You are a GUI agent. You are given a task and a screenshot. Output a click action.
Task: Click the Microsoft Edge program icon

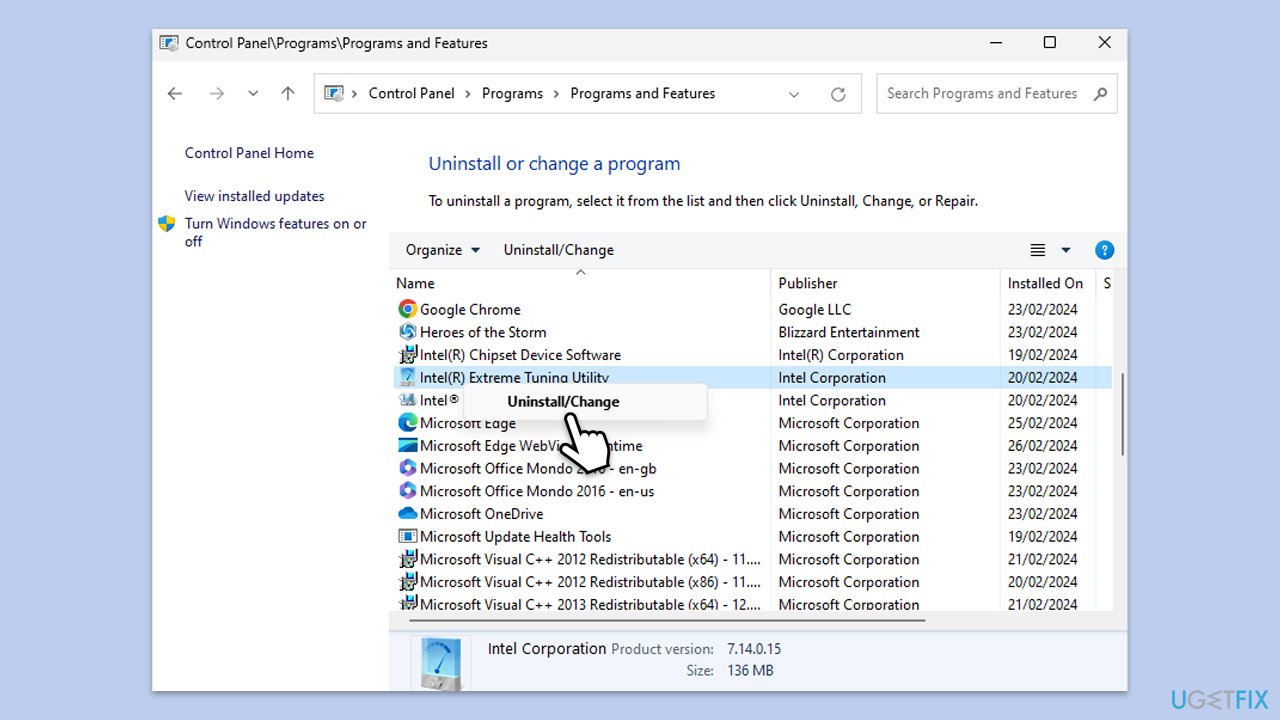tap(407, 423)
